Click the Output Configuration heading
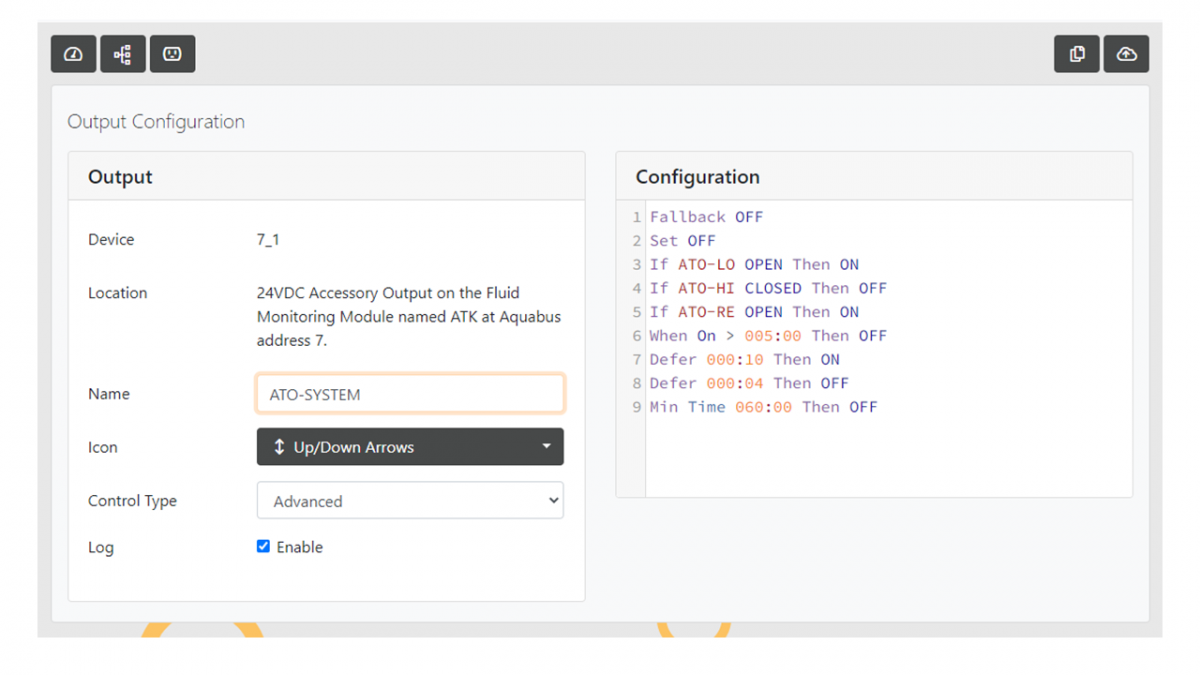Viewport: 1200px width, 675px height. (156, 122)
